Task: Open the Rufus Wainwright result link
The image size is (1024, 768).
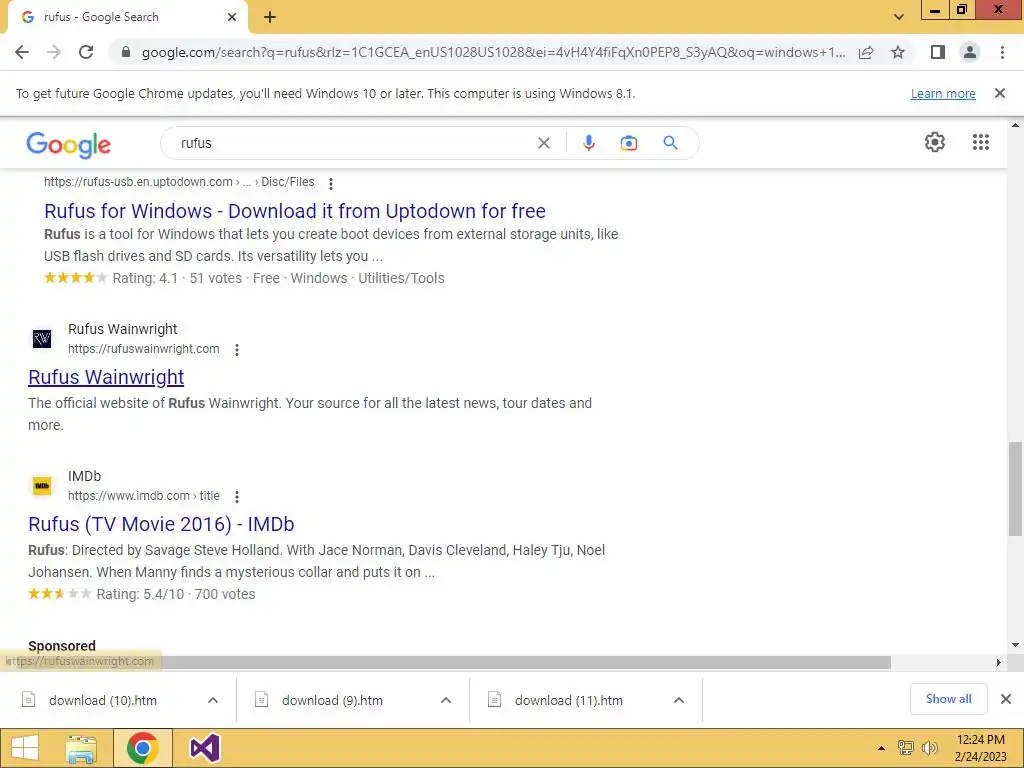Action: (x=106, y=377)
